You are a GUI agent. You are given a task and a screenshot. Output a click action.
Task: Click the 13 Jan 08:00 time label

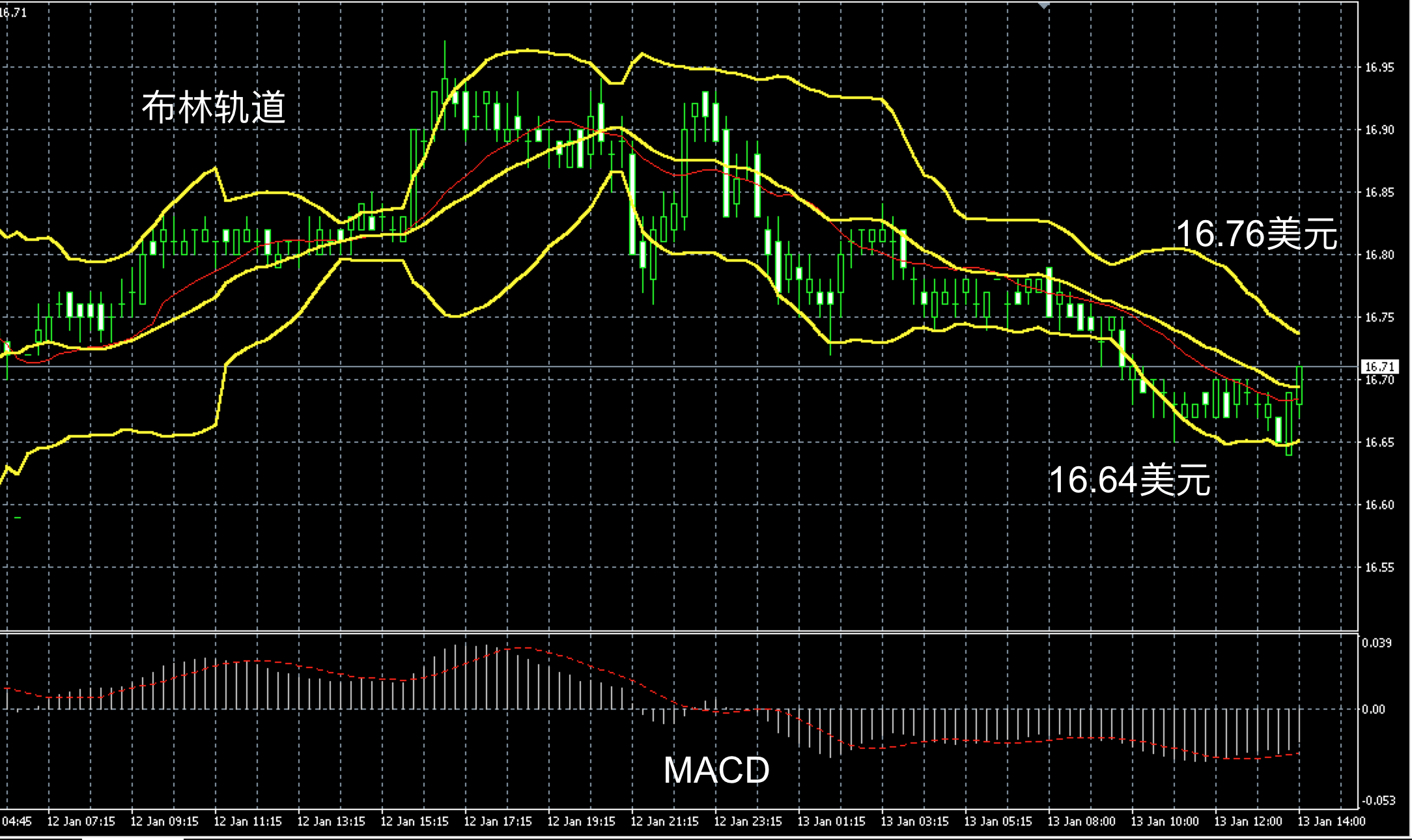1081,822
